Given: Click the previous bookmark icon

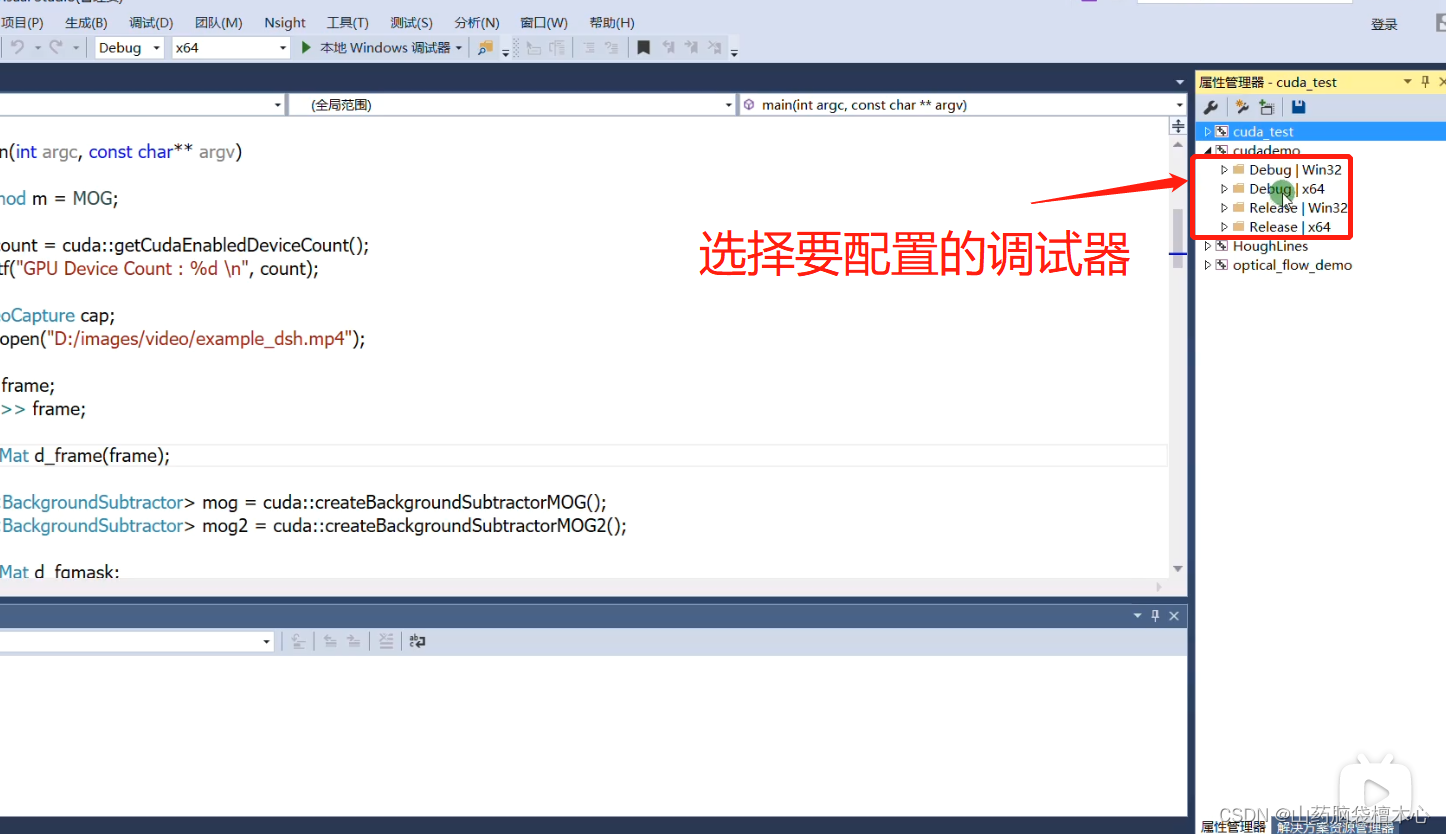Looking at the screenshot, I should (x=667, y=47).
